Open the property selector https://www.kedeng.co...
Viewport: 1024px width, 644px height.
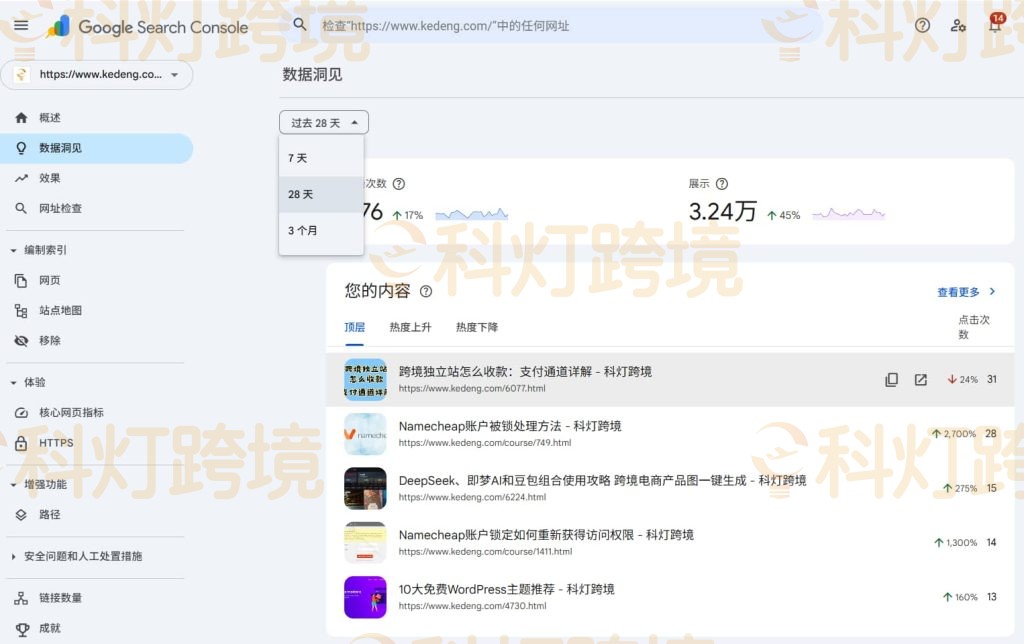coord(97,74)
